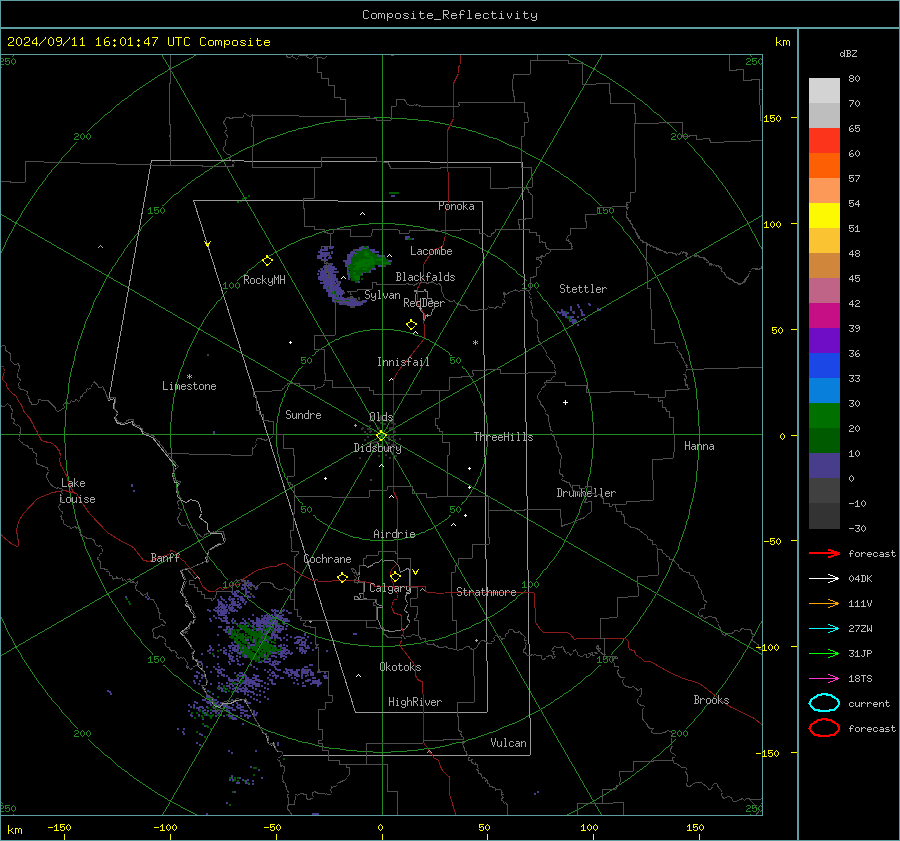Click the green echo cell near Lacombe

coord(364,263)
